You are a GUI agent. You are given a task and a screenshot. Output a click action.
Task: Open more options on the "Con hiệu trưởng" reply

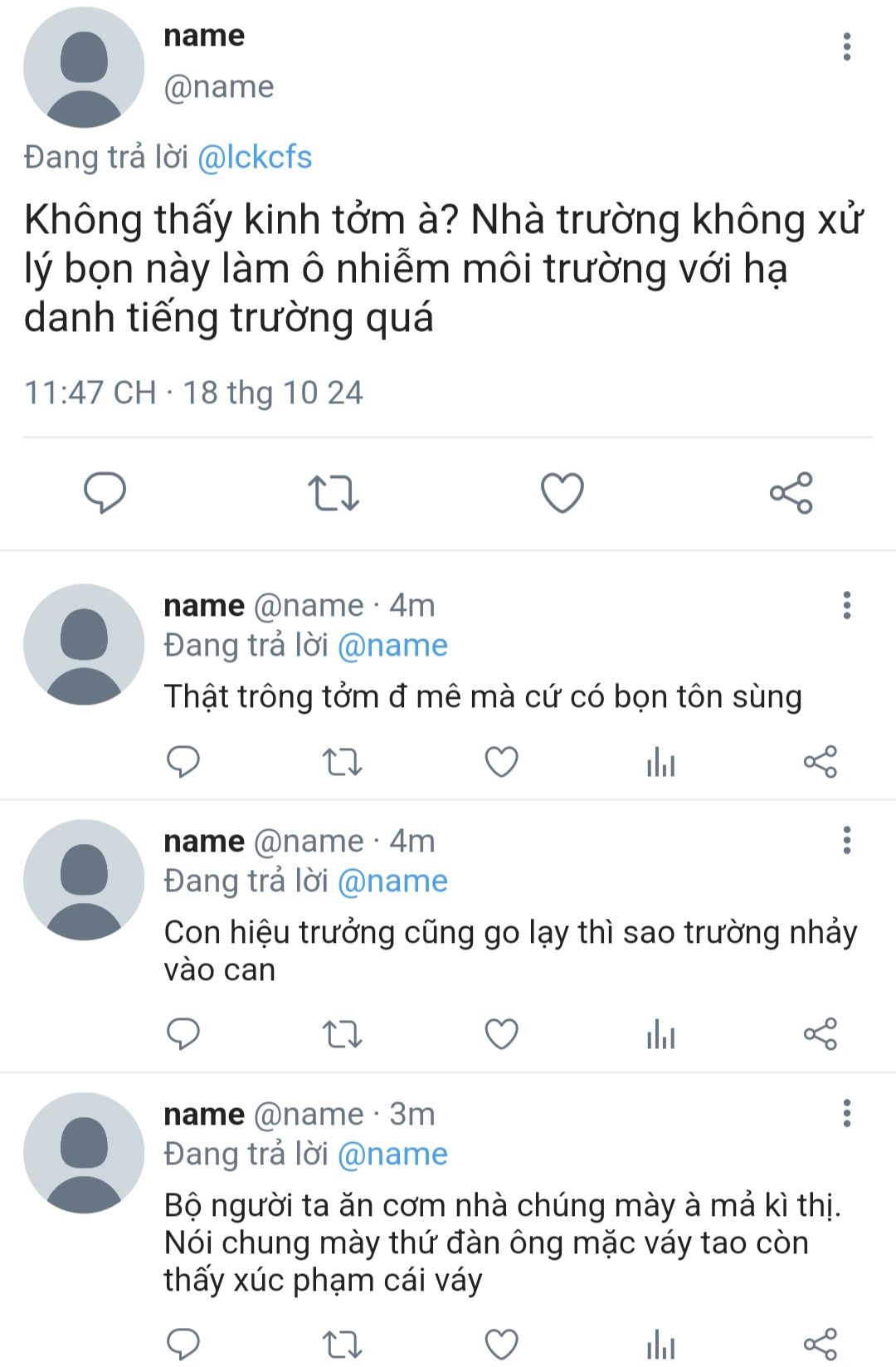point(846,841)
